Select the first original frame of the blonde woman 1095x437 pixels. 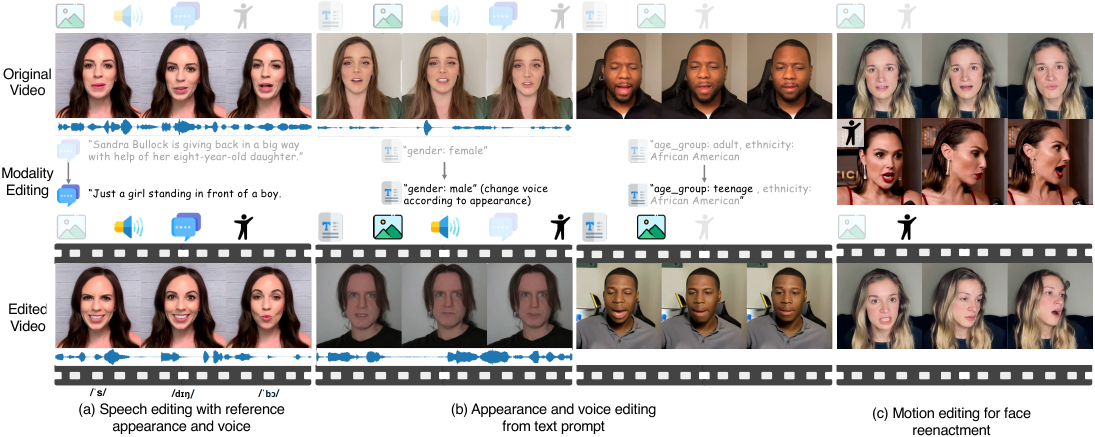point(879,76)
